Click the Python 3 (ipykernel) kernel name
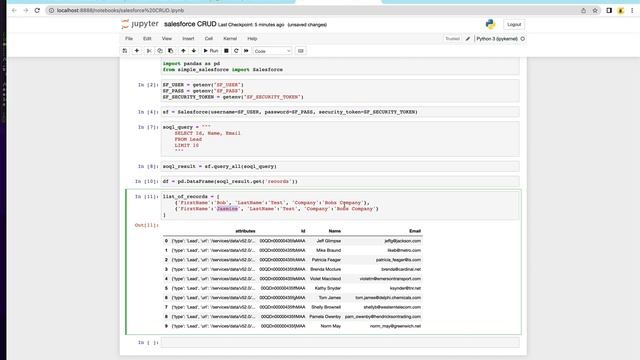 pos(497,39)
